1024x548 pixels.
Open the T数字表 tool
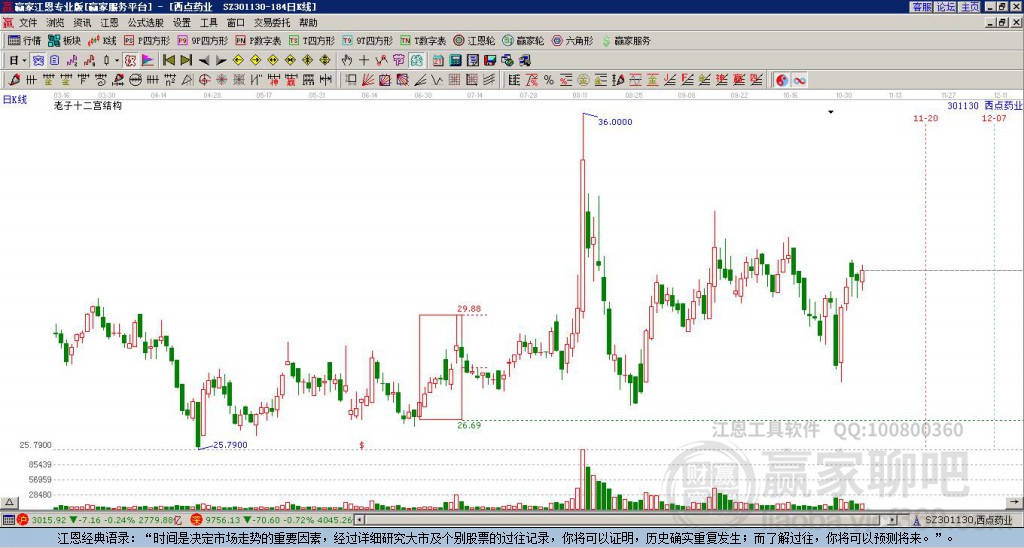pos(423,40)
